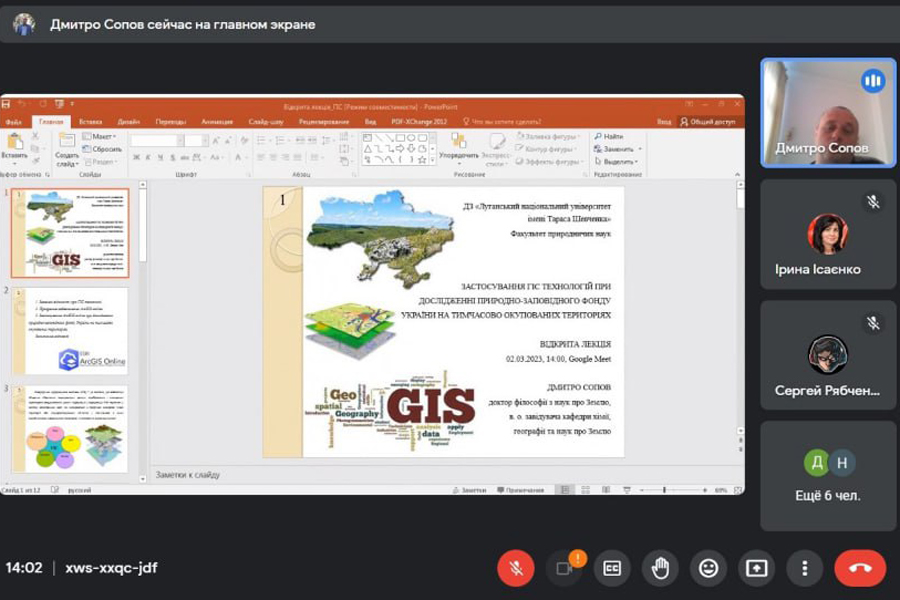The image size is (900, 600).
Task: Switch to the Insert ribbon tab
Action: click(90, 122)
